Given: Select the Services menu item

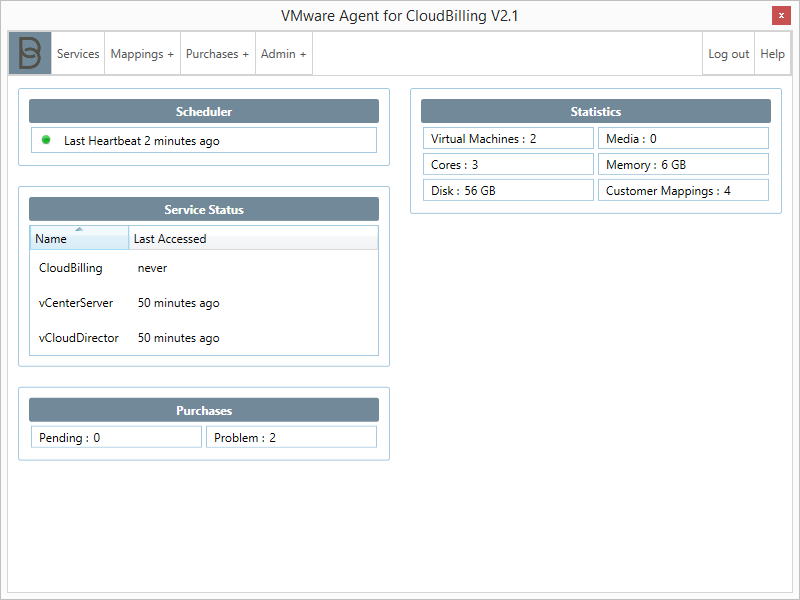Looking at the screenshot, I should [78, 53].
